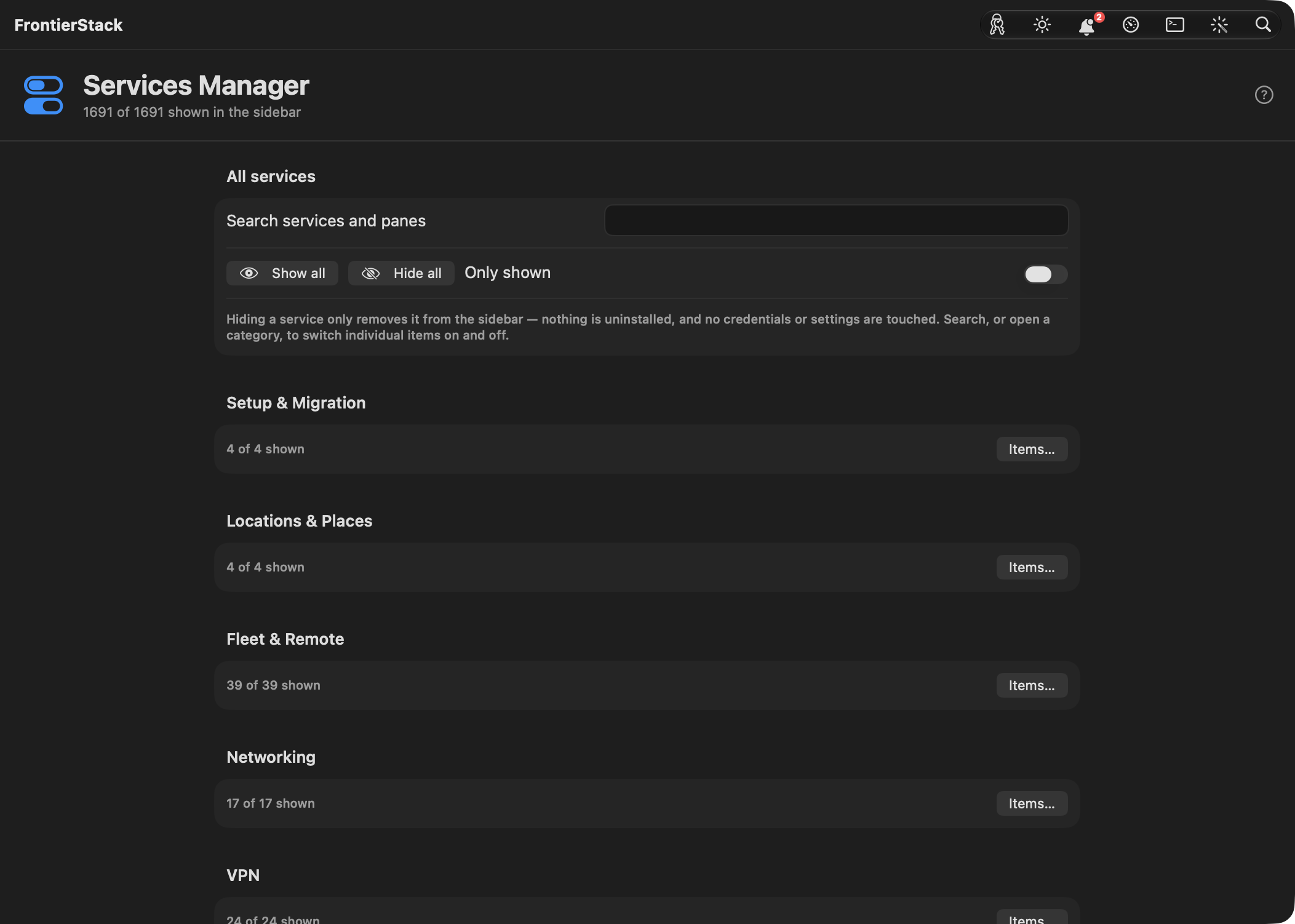Click the Hide all button
1295x924 pixels.
click(401, 273)
